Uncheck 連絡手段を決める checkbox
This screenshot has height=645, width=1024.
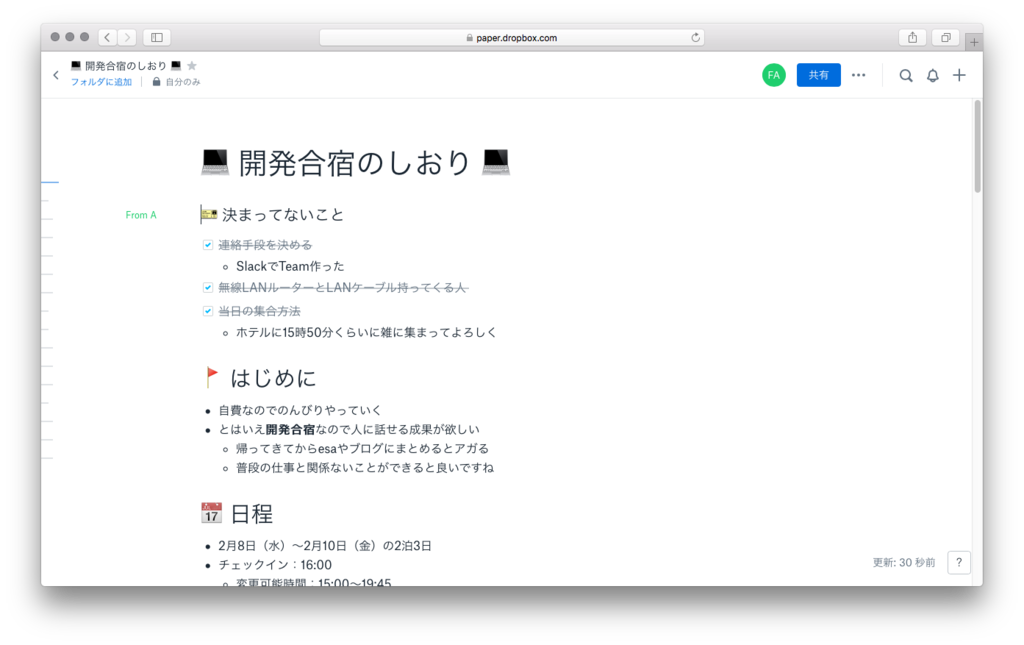tap(208, 245)
